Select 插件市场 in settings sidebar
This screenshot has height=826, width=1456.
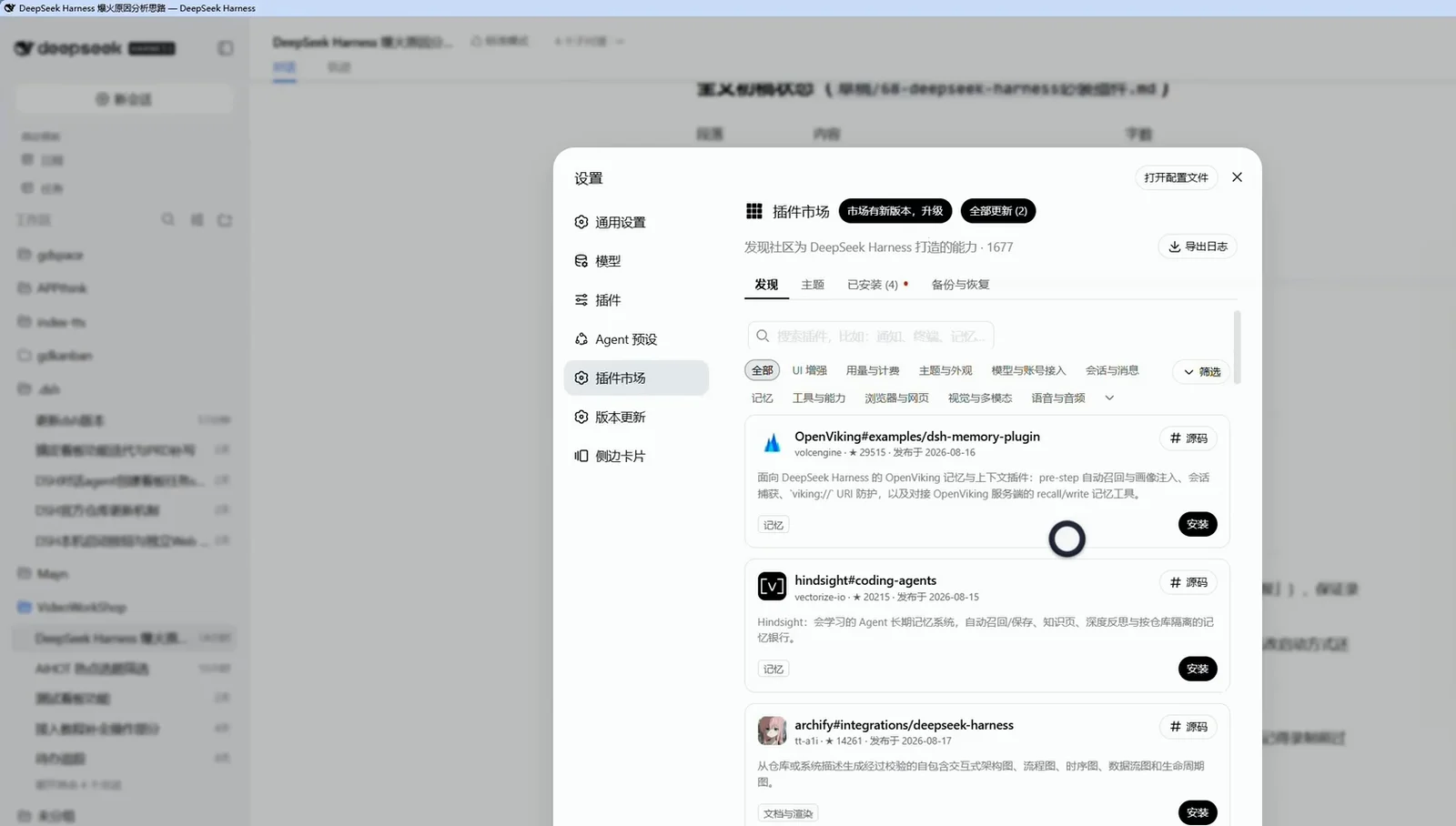[636, 378]
